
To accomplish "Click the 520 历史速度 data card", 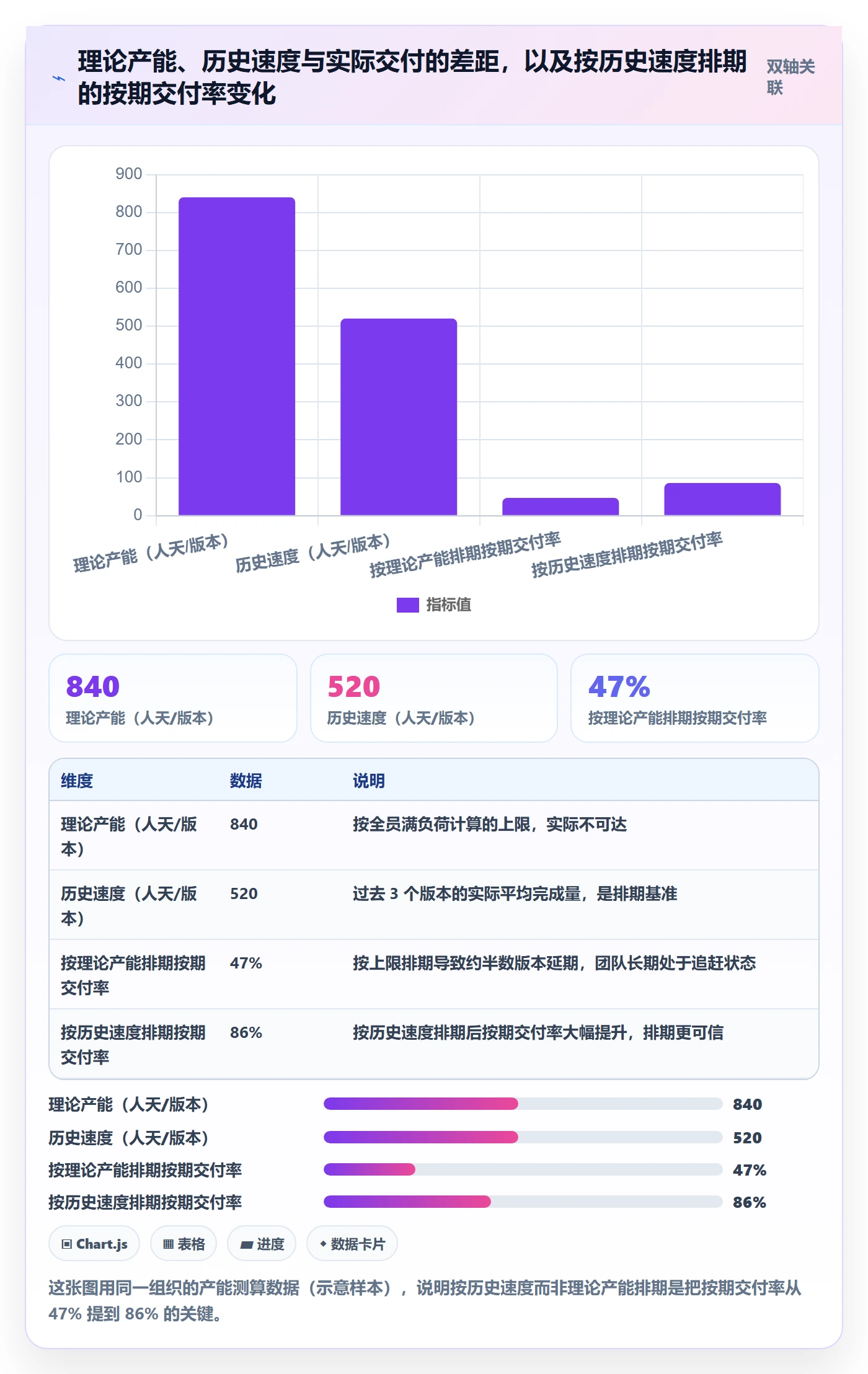I will point(434,698).
